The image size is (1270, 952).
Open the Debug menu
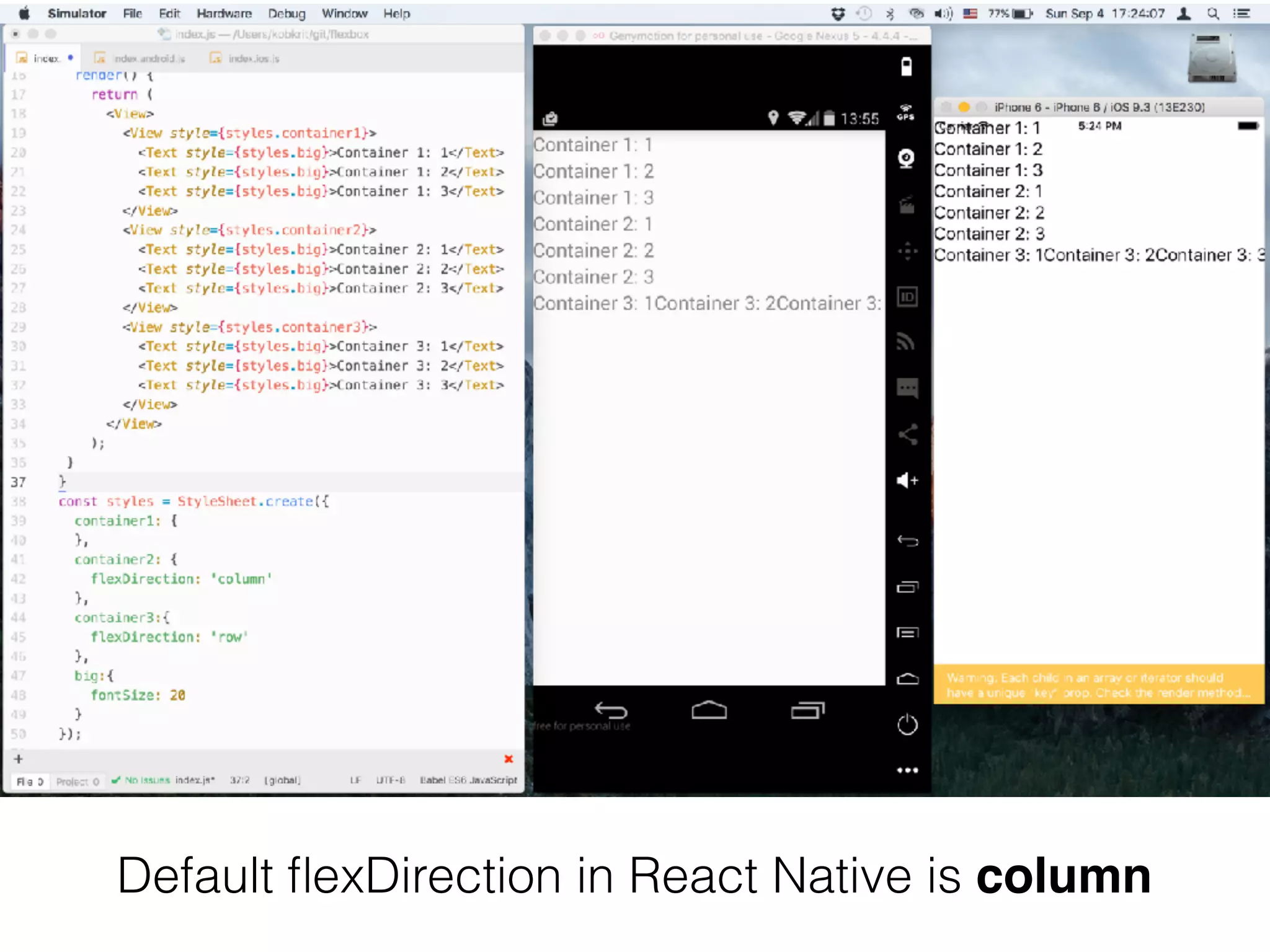286,14
